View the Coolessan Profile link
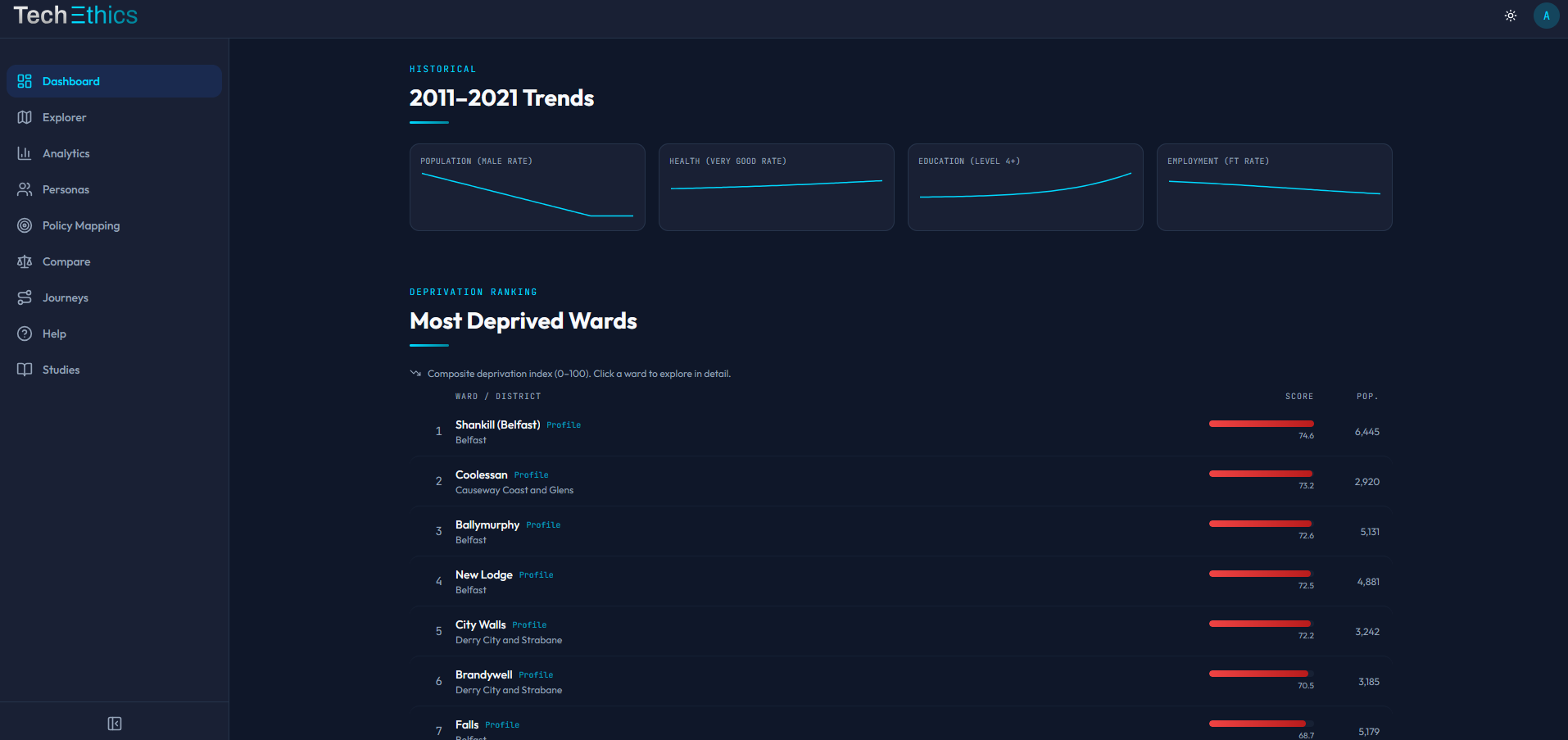The height and width of the screenshot is (740, 1568). point(531,474)
